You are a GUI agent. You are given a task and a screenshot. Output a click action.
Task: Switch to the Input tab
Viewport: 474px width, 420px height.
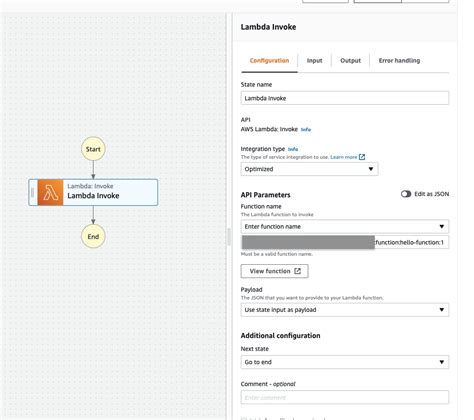[314, 61]
